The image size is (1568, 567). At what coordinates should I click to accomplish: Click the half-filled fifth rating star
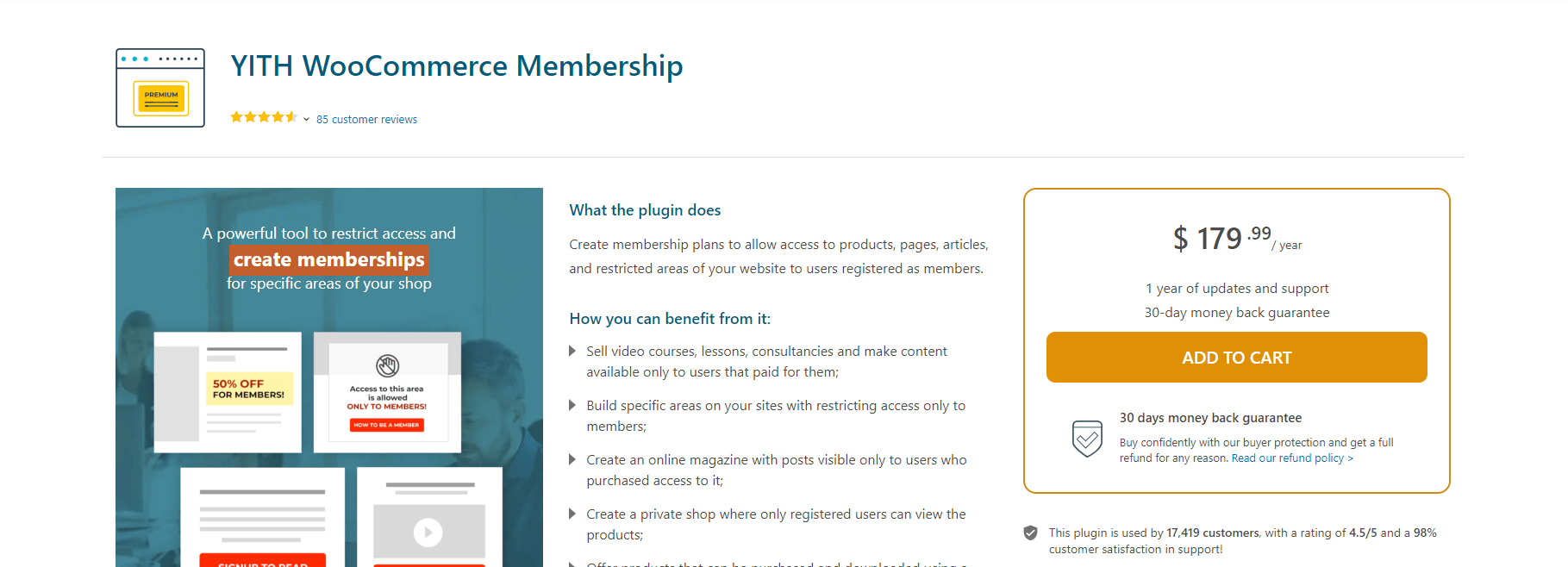292,116
